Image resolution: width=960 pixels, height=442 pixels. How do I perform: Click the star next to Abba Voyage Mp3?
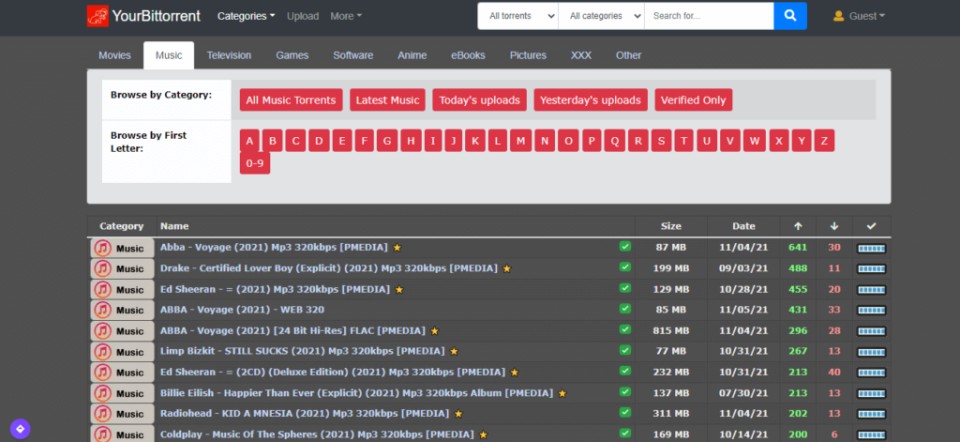[397, 248]
